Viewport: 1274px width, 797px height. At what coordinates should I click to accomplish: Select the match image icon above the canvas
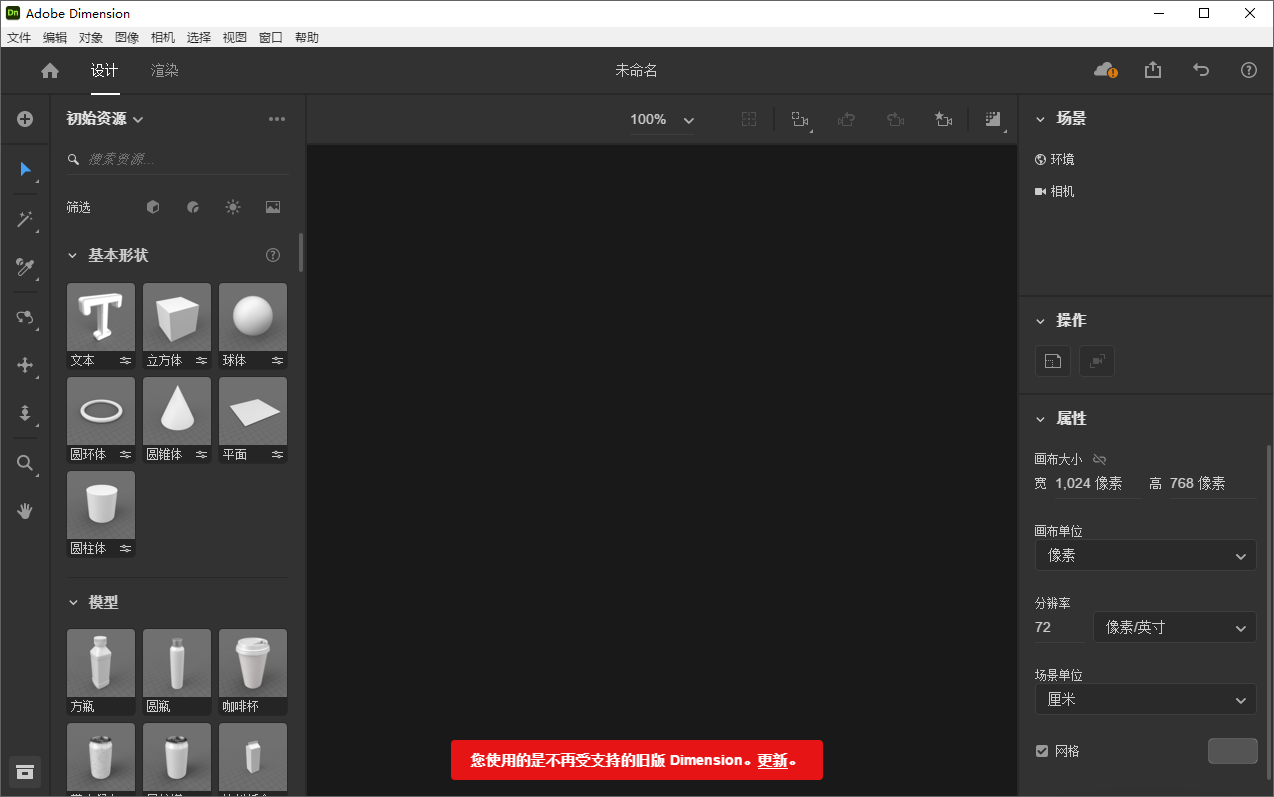coord(993,119)
